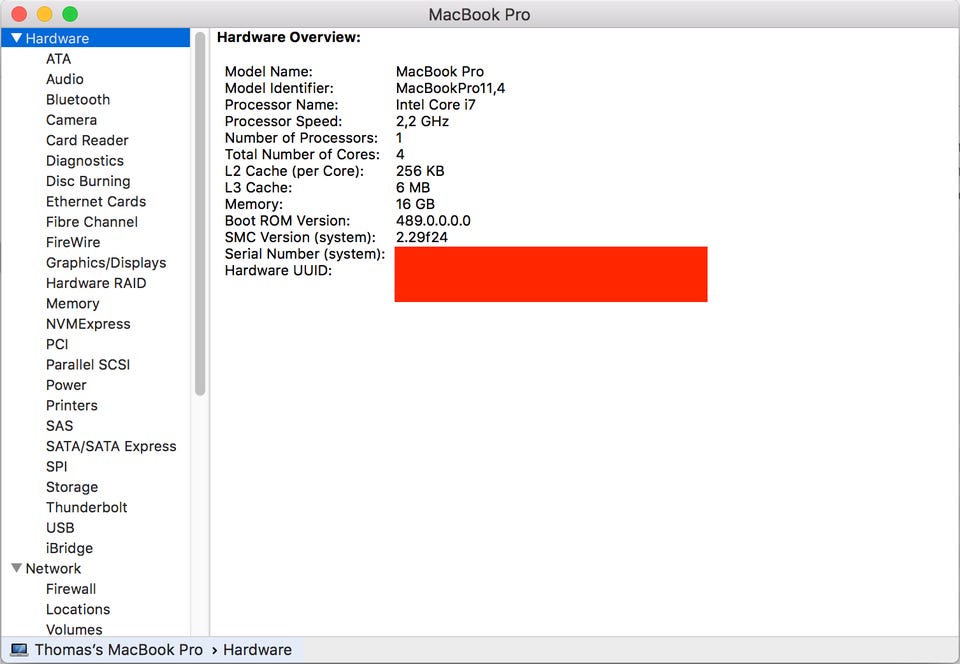
Task: Click Thomas's MacBook Pro in path bar
Action: (x=118, y=649)
